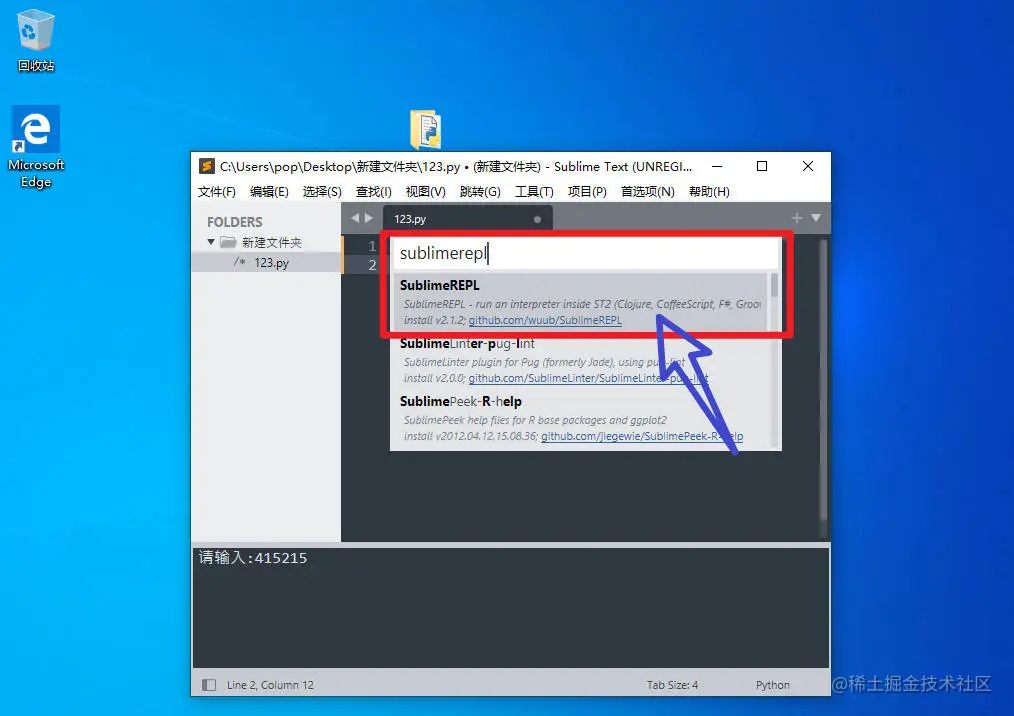
Task: Collapse the 新建文件夹 folder tree arrow
Action: point(211,242)
